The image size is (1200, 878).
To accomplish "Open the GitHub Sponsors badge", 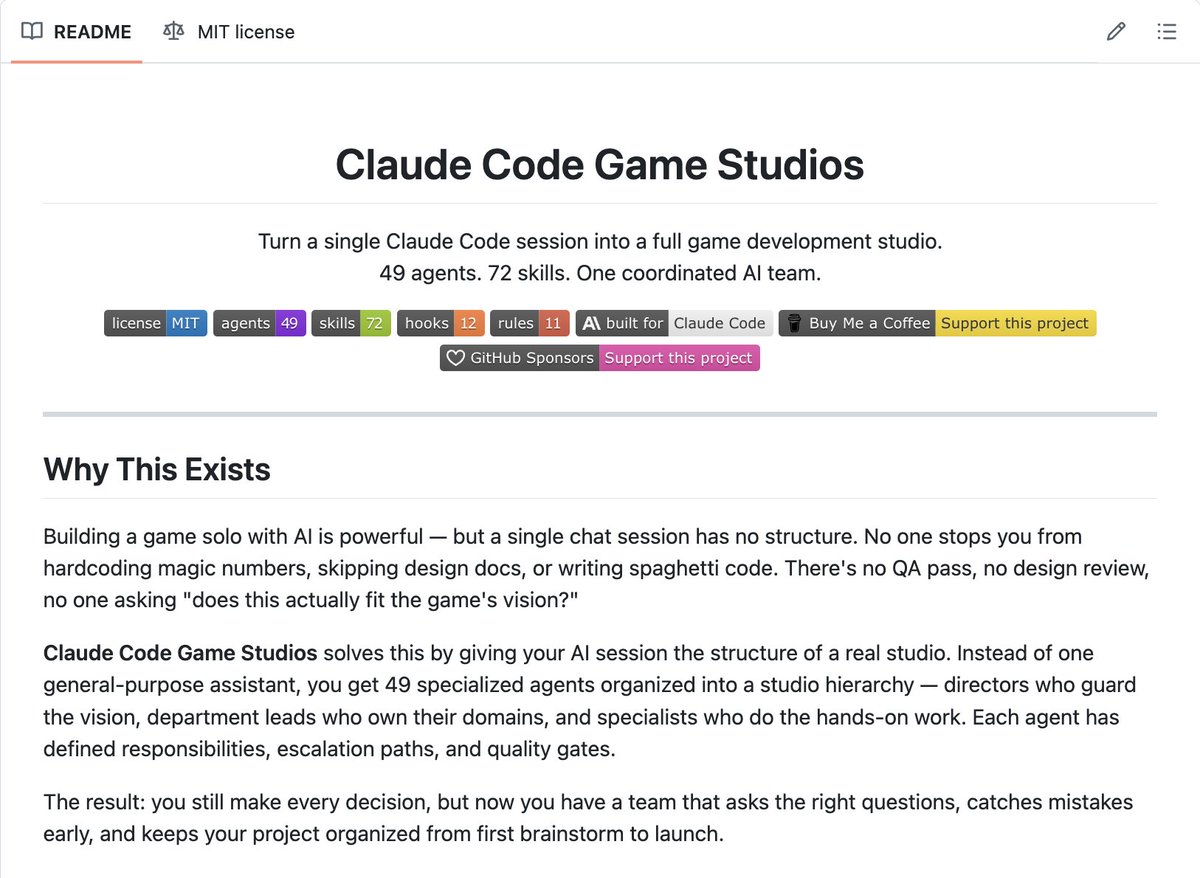I will coord(600,357).
